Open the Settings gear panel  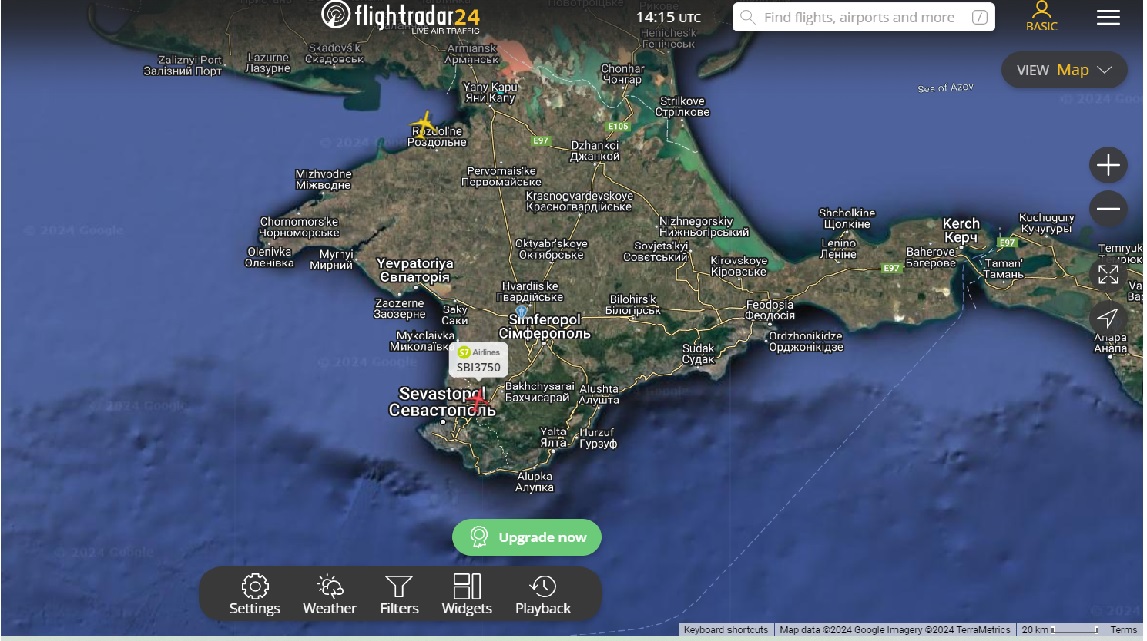[255, 594]
